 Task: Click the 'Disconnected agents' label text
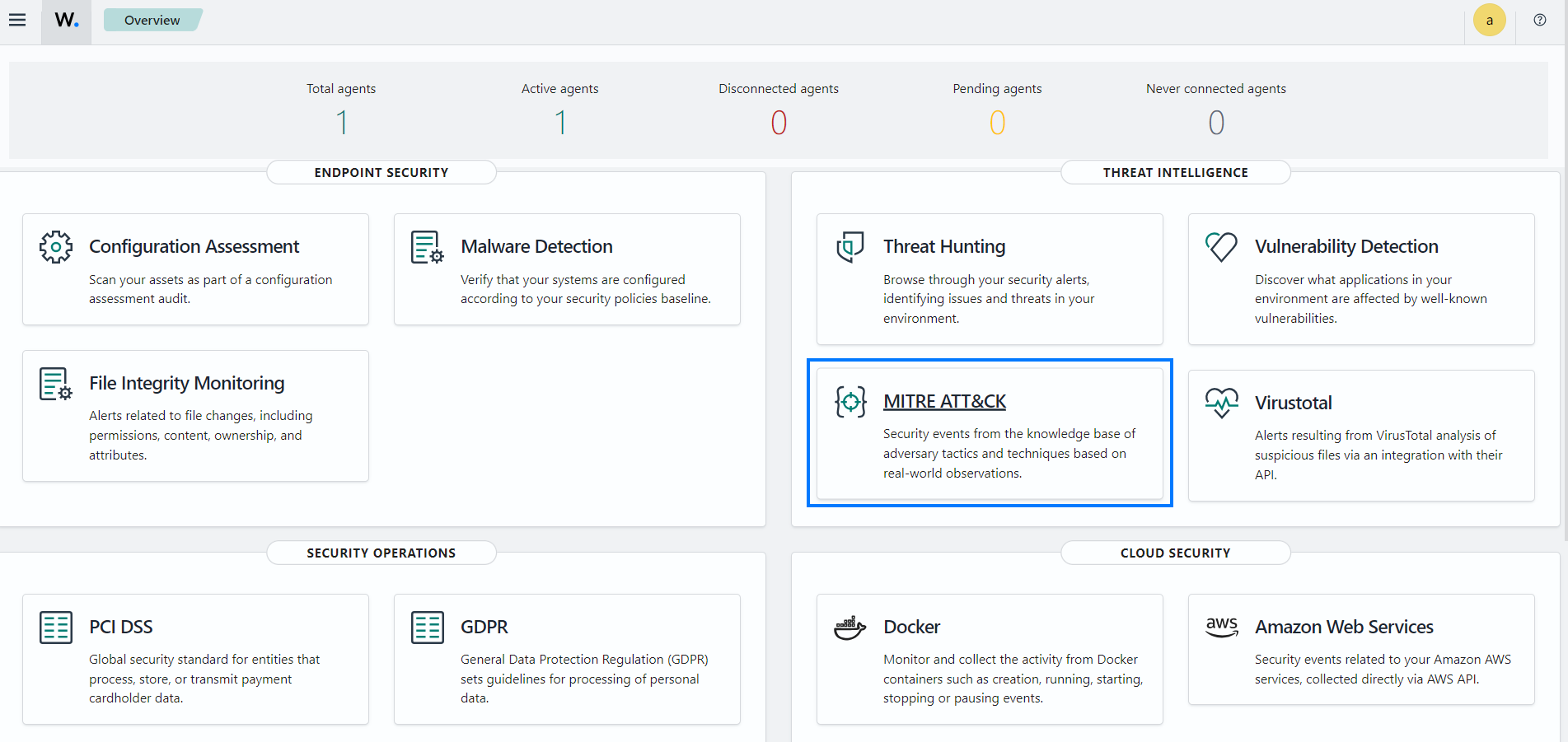tap(779, 88)
